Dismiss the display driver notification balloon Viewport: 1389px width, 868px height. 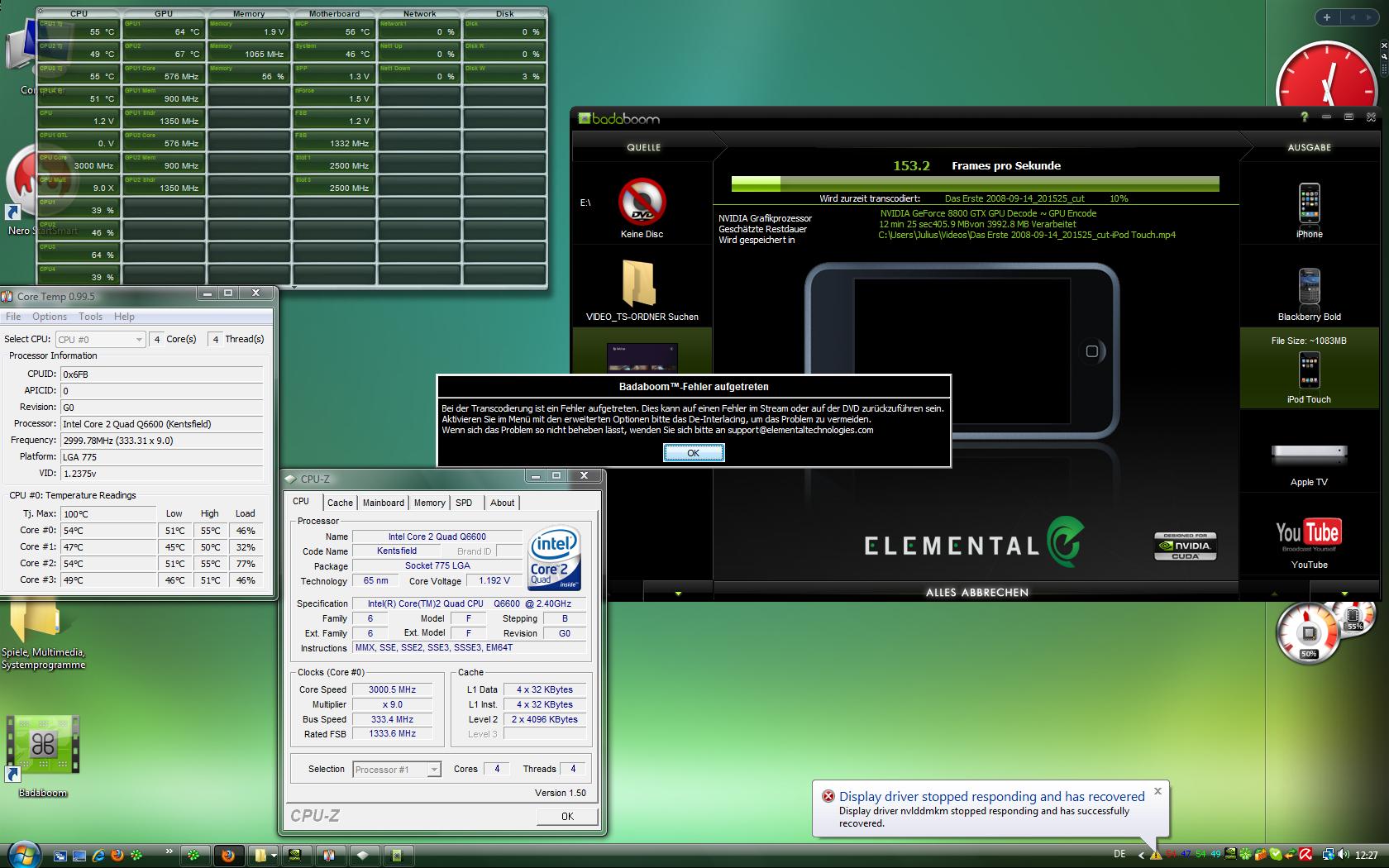pos(1157,791)
